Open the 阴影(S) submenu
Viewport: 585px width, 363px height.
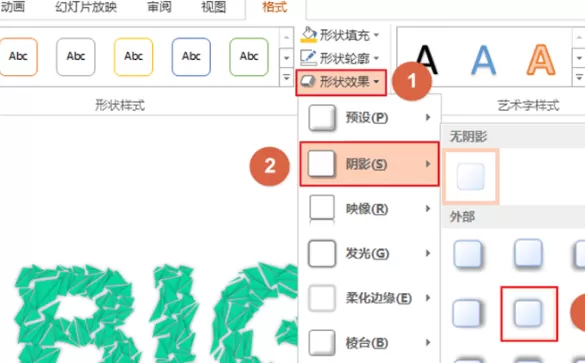tap(369, 164)
